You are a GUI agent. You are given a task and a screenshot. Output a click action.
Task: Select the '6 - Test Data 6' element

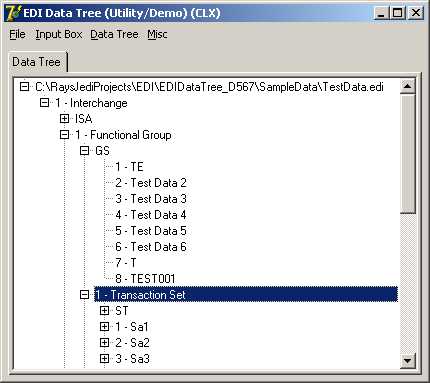tap(151, 247)
